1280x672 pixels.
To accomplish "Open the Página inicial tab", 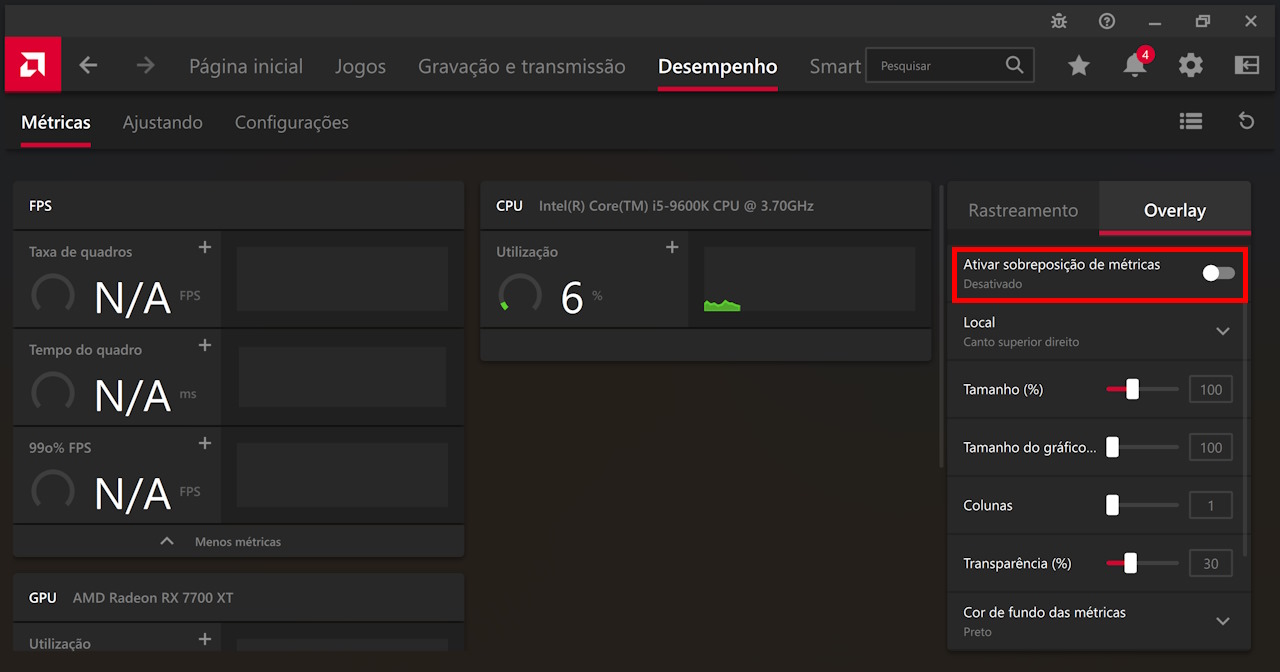I will click(246, 66).
